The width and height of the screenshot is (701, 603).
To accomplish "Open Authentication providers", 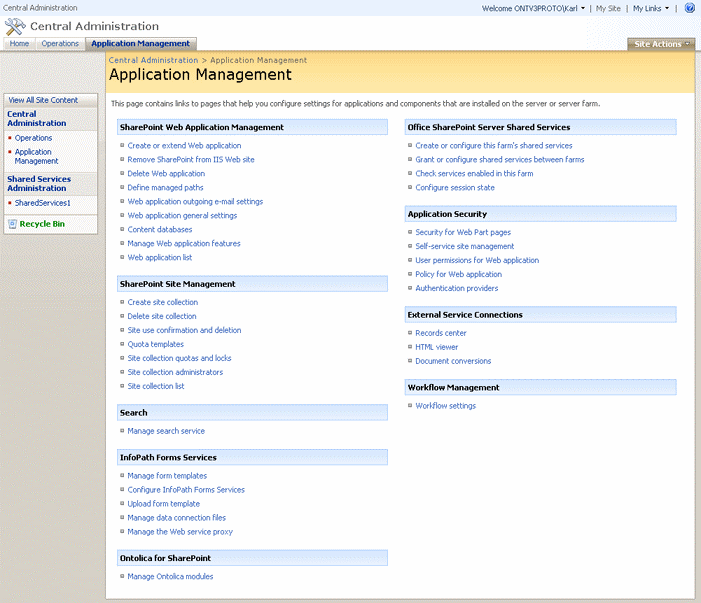I will (457, 288).
